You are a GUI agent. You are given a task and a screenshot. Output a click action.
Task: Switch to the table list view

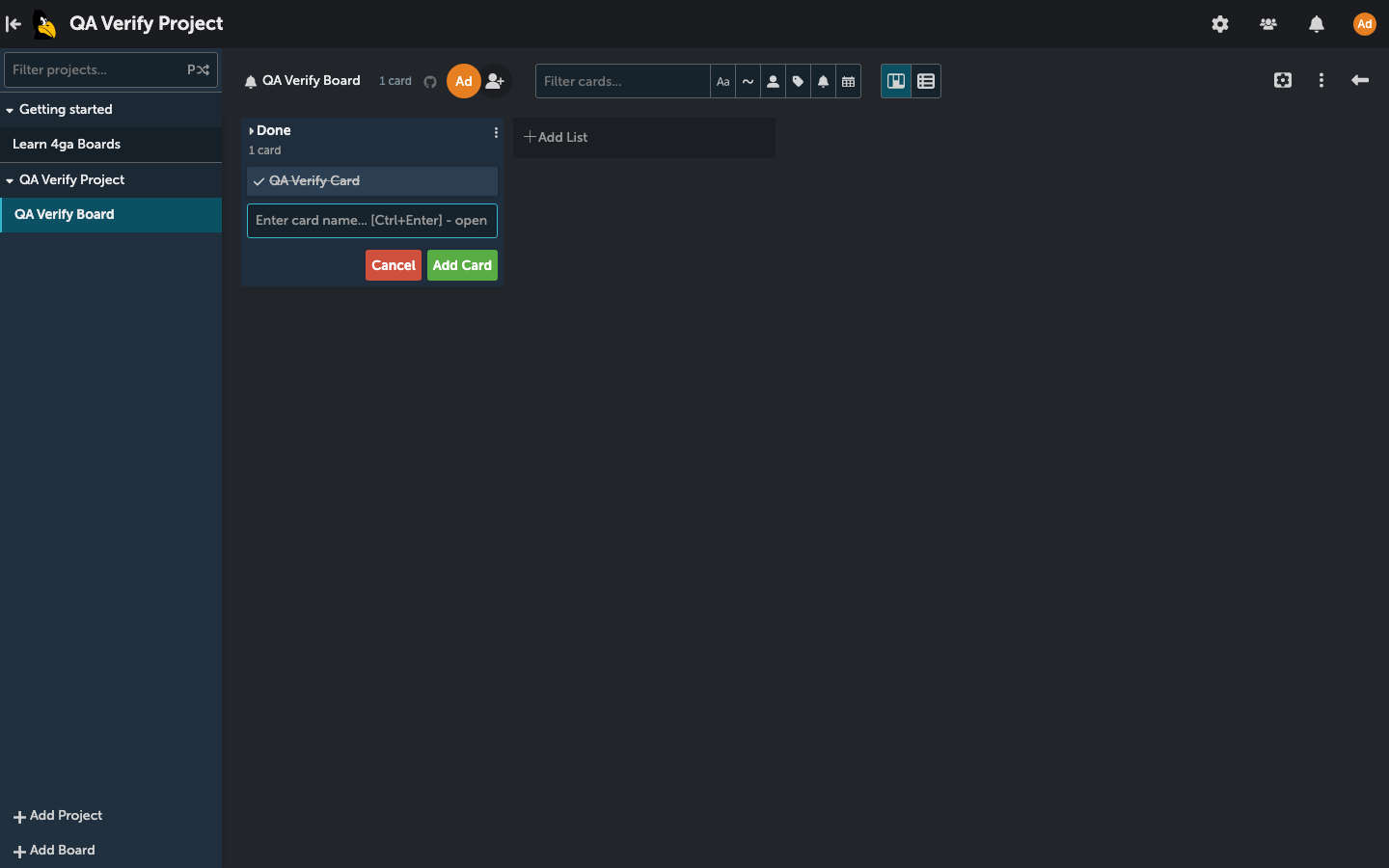(x=926, y=81)
